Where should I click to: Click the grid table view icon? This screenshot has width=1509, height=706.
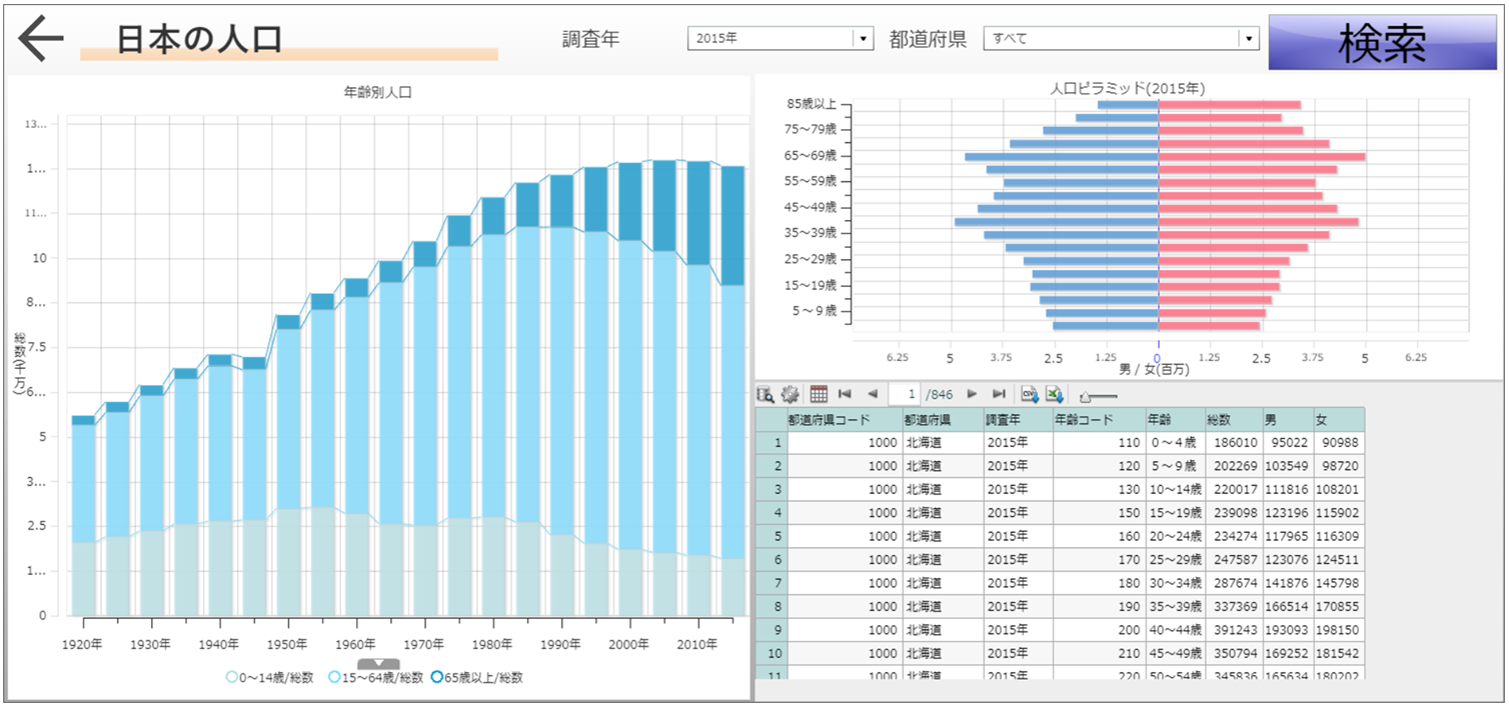click(818, 394)
